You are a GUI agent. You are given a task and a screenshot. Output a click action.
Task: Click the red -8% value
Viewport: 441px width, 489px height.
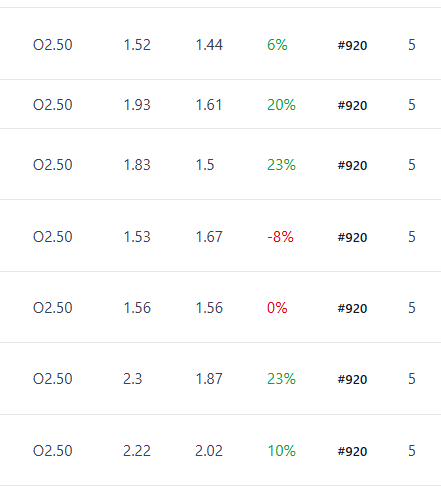(x=280, y=237)
